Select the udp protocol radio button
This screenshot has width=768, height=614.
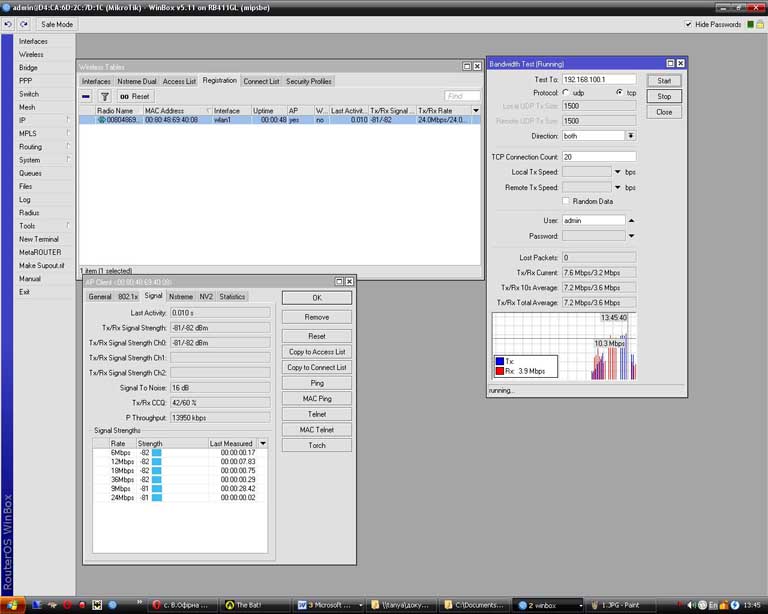pyautogui.click(x=566, y=93)
